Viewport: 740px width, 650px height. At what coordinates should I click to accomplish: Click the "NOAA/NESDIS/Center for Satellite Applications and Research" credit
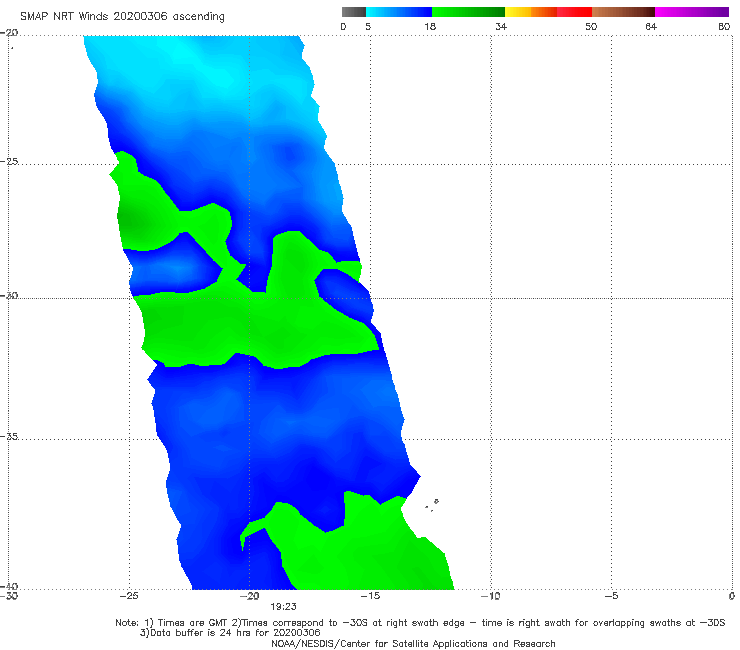[413, 643]
